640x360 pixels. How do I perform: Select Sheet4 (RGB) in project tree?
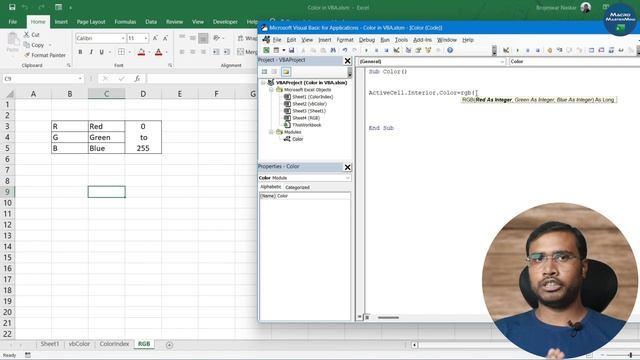[306, 118]
